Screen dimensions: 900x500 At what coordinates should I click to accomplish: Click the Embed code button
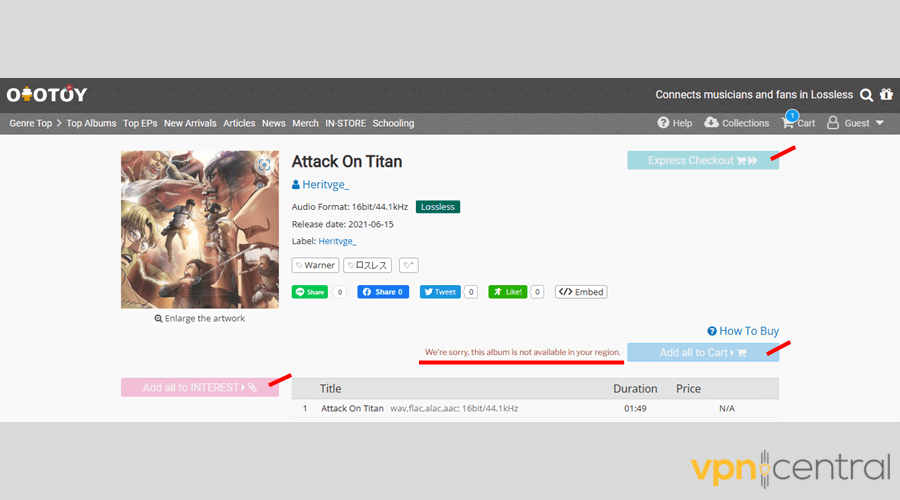[x=581, y=292]
